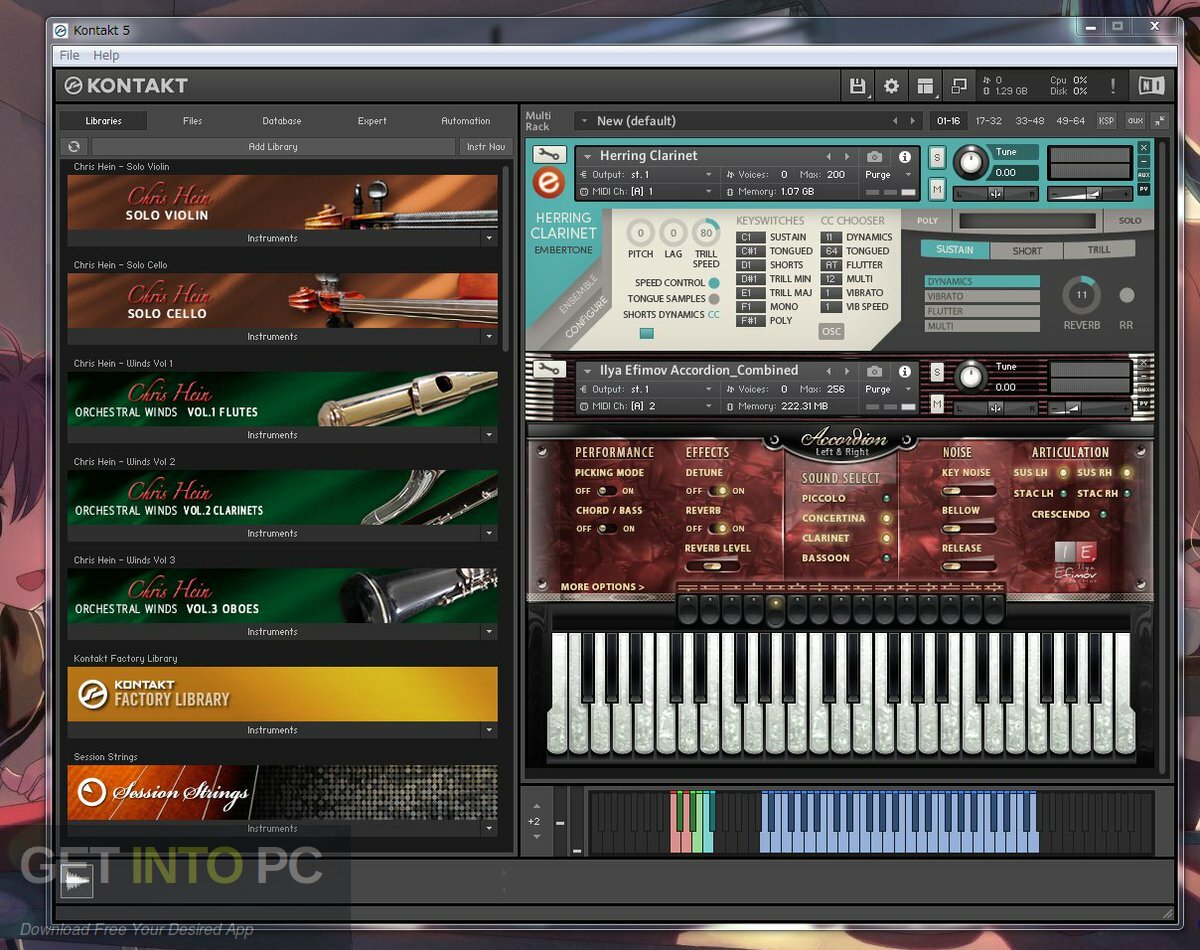This screenshot has height=950, width=1200.
Task: Close Herring Clarinet instrument with X
Action: pos(1144,148)
